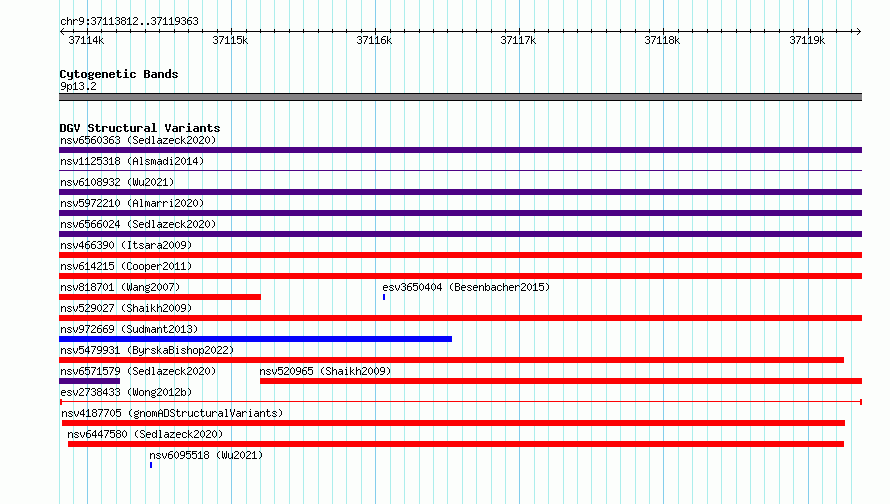This screenshot has height=504, width=890.
Task: Select the nsv6108932 purple bar
Action: tap(460, 192)
